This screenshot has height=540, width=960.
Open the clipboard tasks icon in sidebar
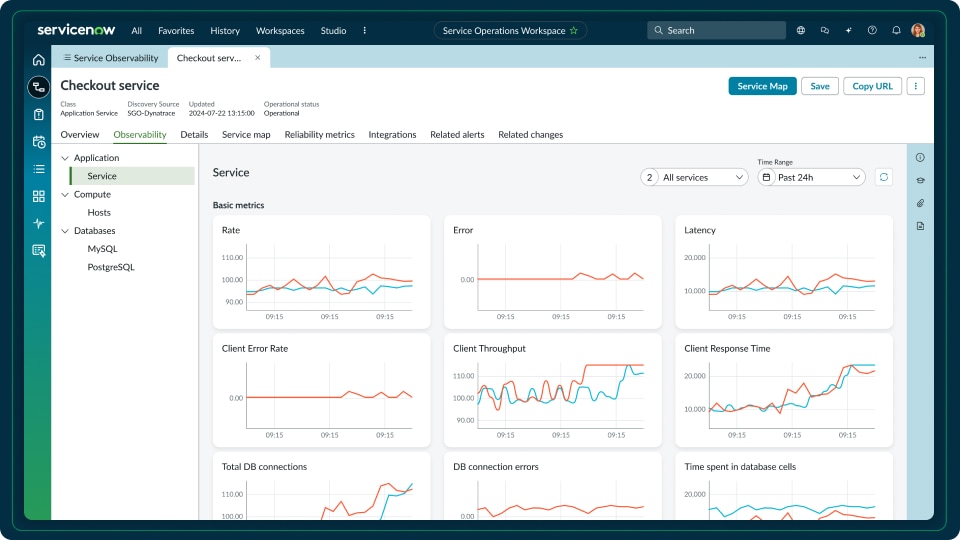(39, 114)
